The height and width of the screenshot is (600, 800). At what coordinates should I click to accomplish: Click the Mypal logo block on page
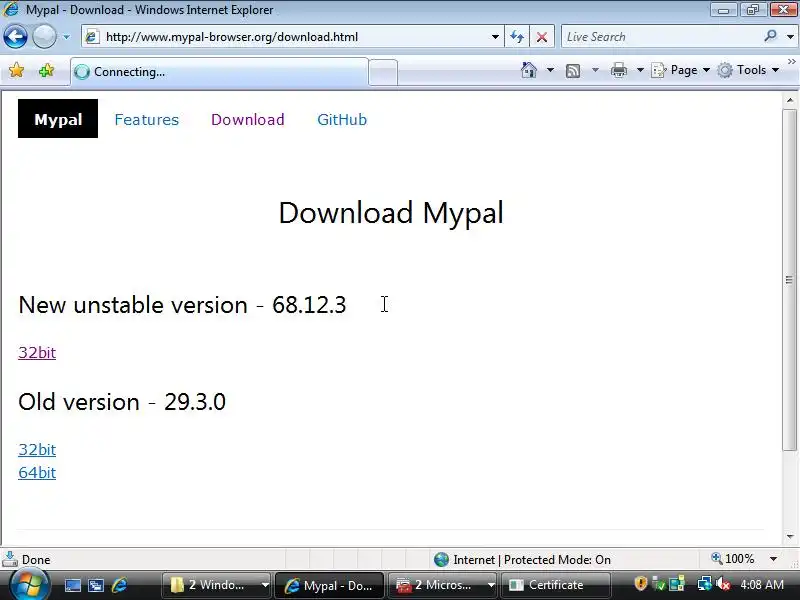(58, 119)
